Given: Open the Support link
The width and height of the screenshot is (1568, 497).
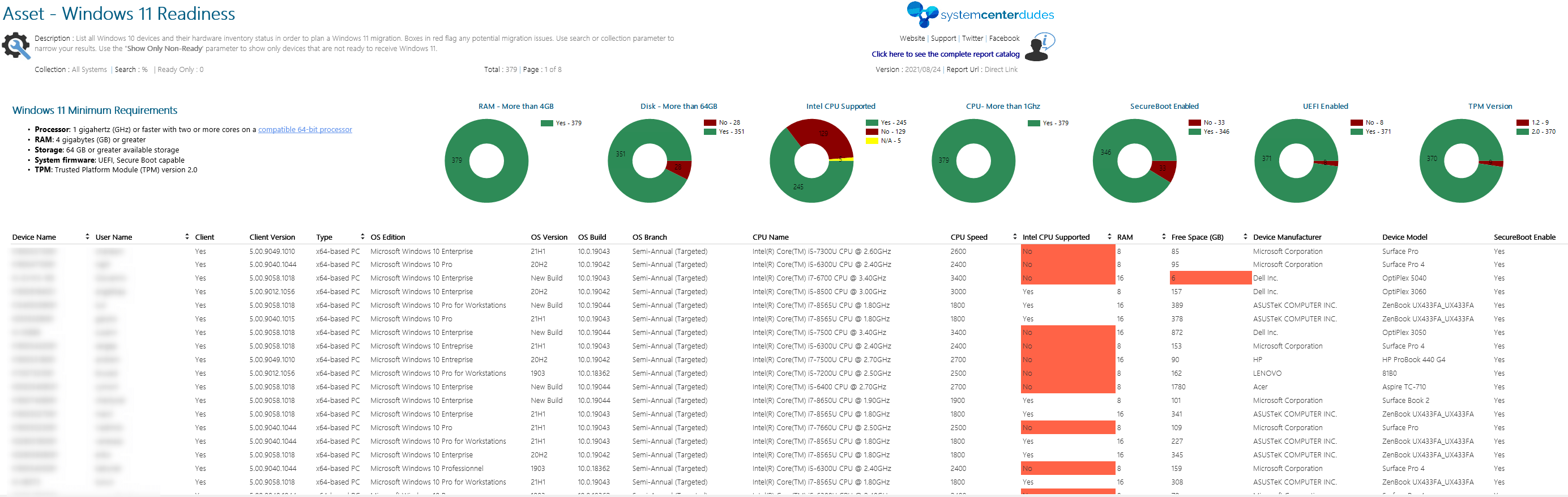Looking at the screenshot, I should pyautogui.click(x=943, y=39).
